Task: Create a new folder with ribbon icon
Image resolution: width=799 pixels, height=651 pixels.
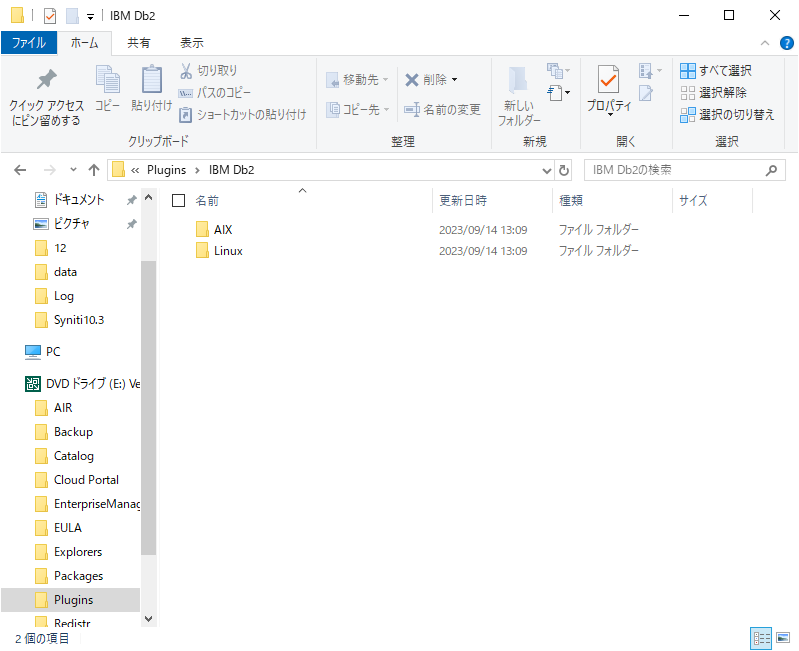Action: (519, 81)
